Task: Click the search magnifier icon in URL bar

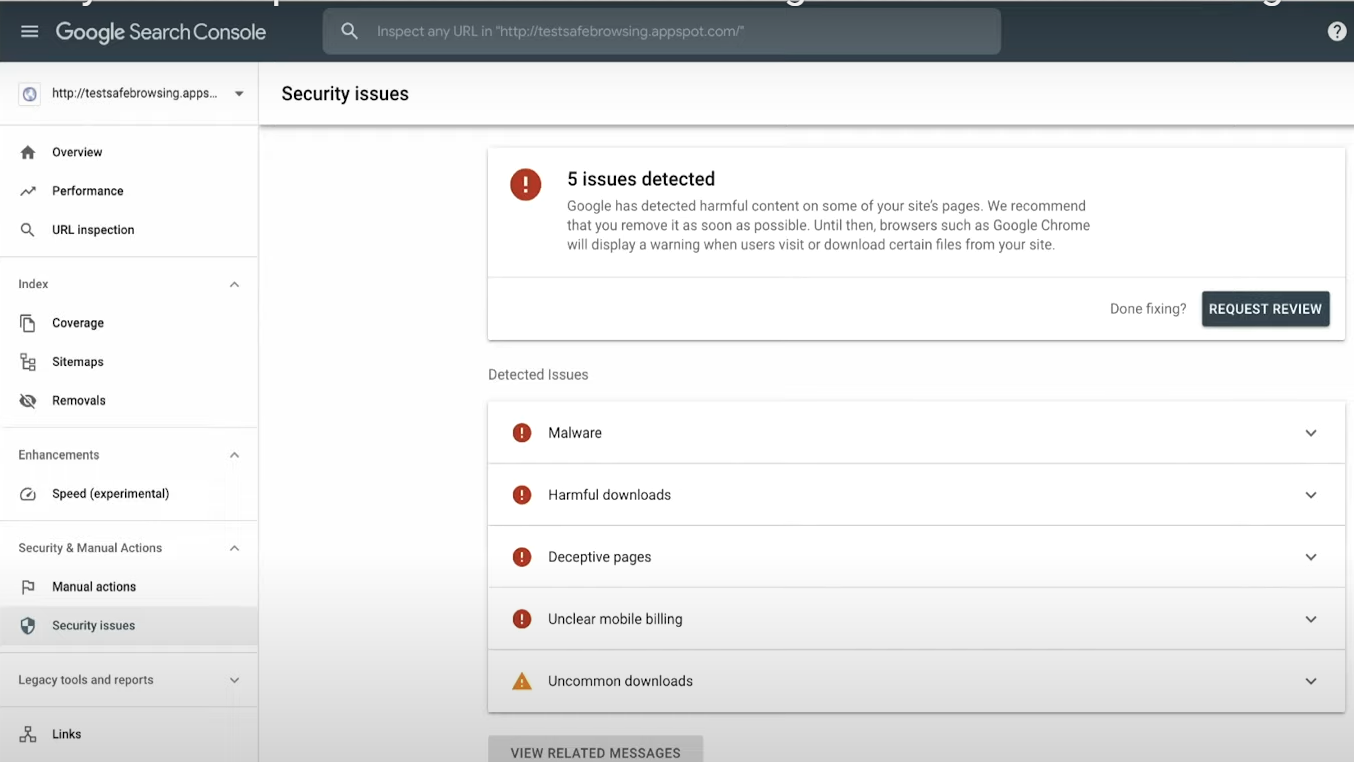Action: [x=349, y=31]
